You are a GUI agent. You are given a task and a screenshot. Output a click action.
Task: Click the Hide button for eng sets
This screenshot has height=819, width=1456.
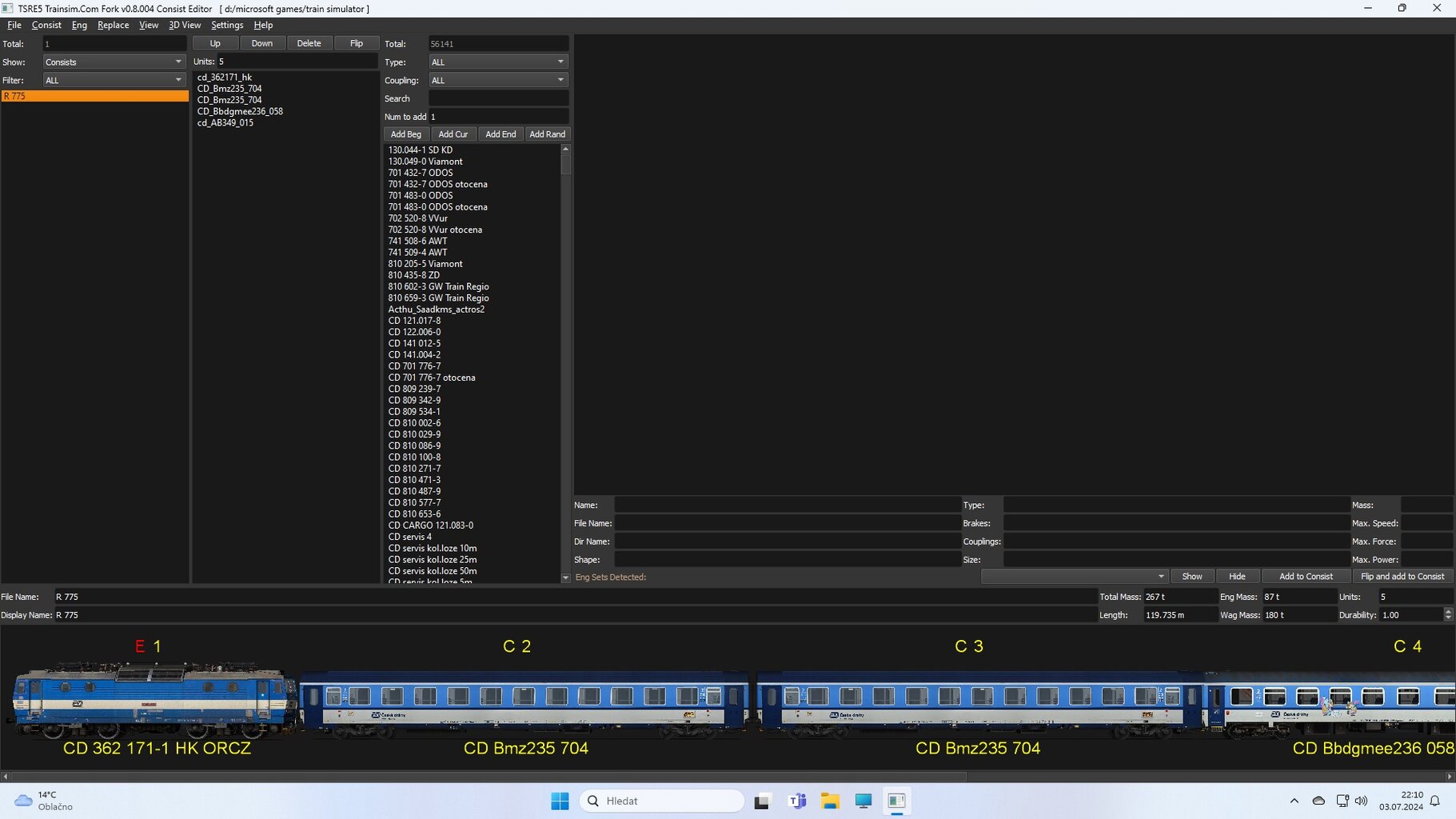[x=1237, y=577]
